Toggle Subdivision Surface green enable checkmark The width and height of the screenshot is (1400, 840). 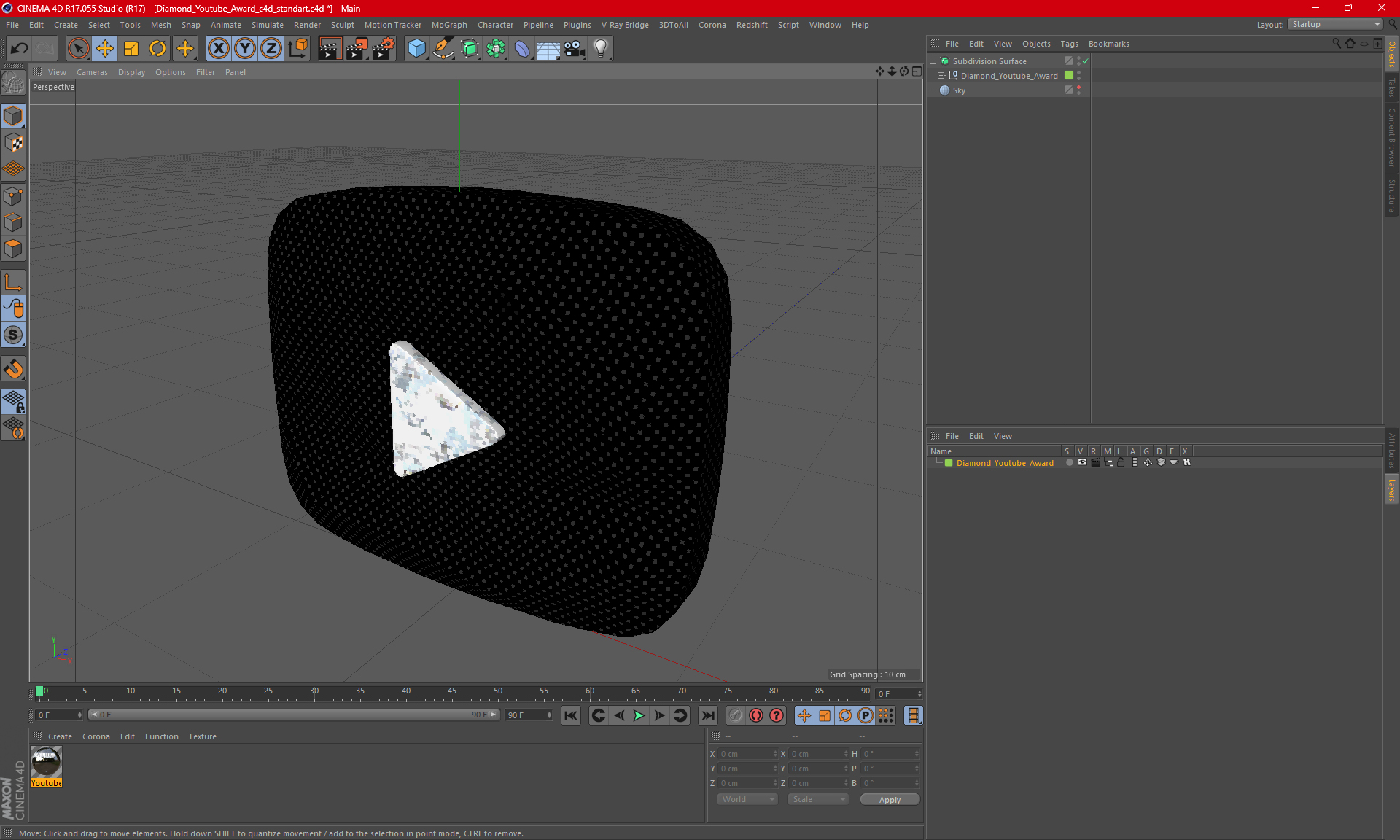[x=1085, y=61]
